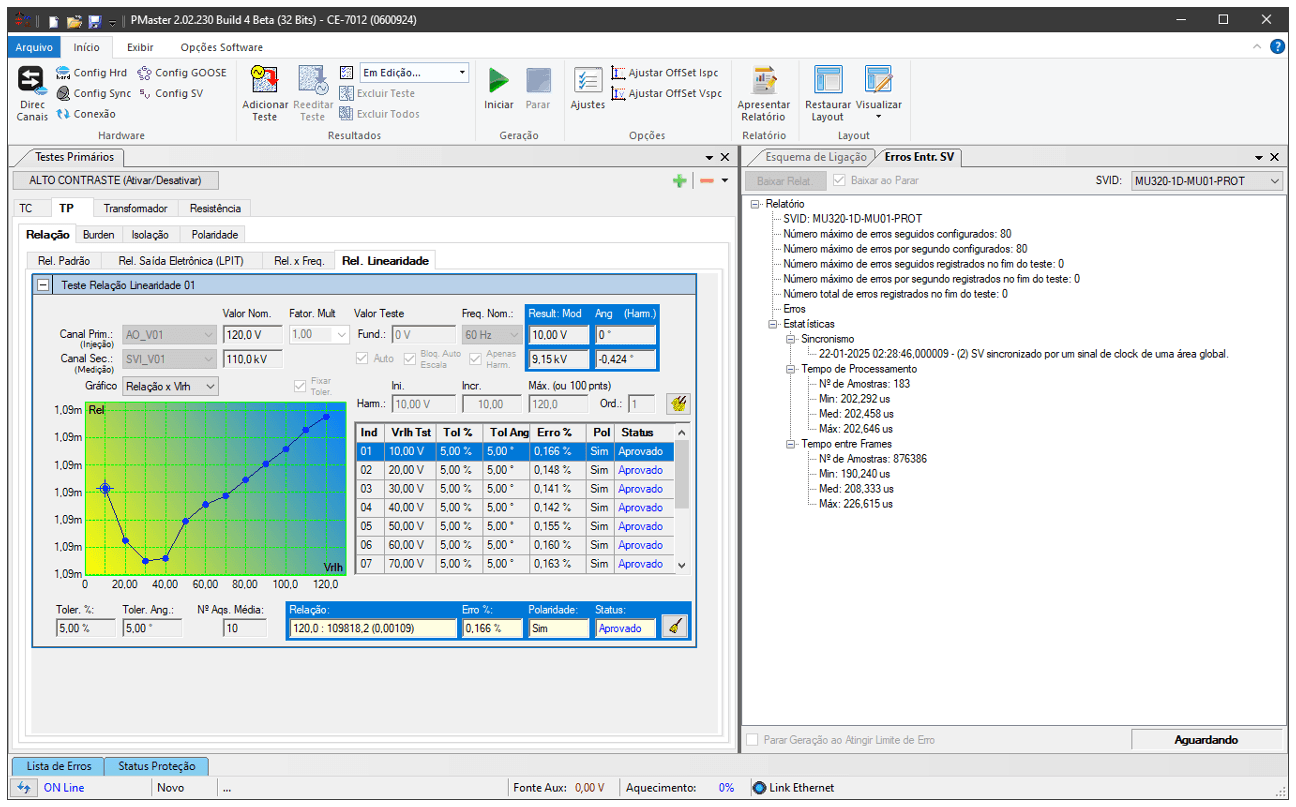Click the Ajustar OffSet Ispc button
The width and height of the screenshot is (1296, 807).
click(664, 73)
